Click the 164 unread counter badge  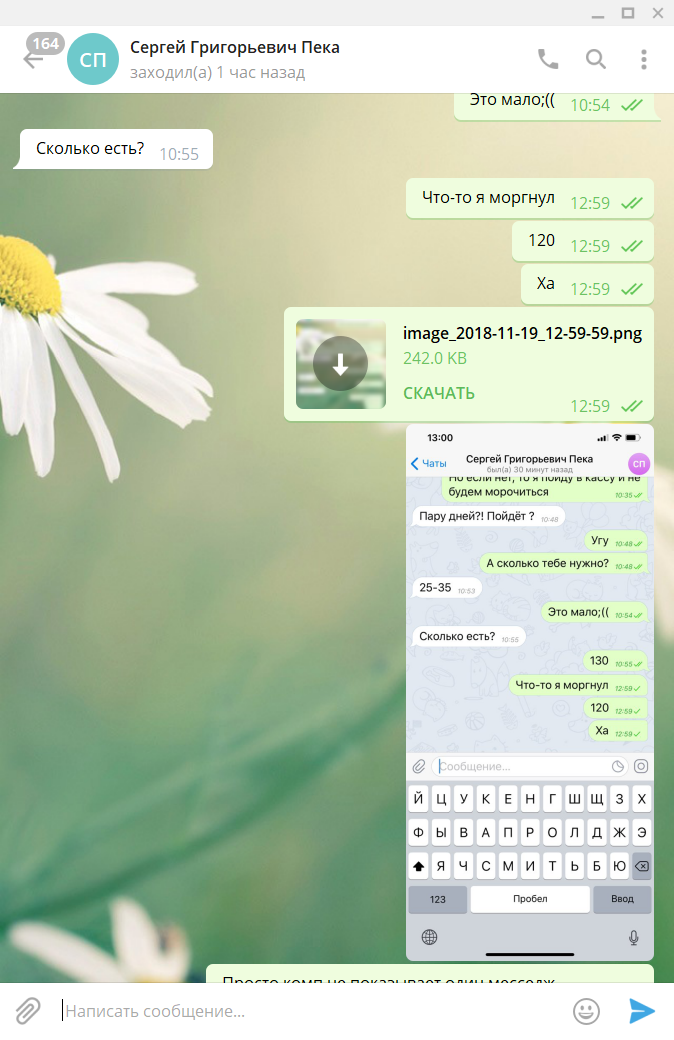tap(46, 44)
